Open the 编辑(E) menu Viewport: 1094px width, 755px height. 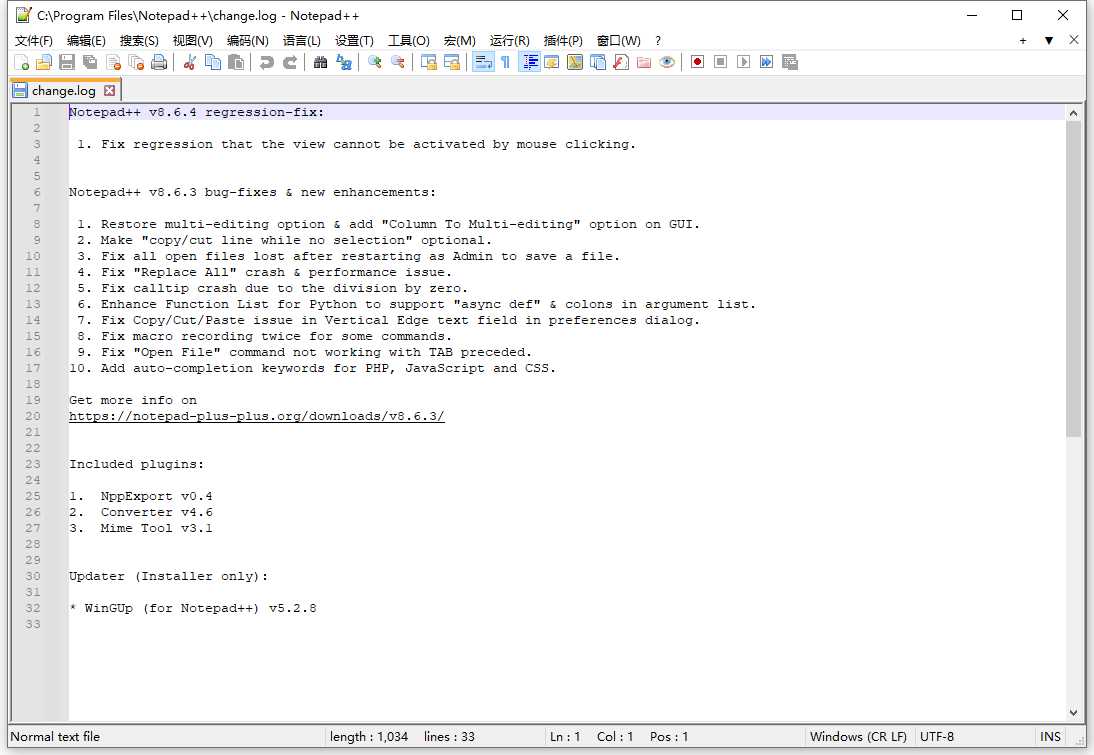click(x=86, y=40)
